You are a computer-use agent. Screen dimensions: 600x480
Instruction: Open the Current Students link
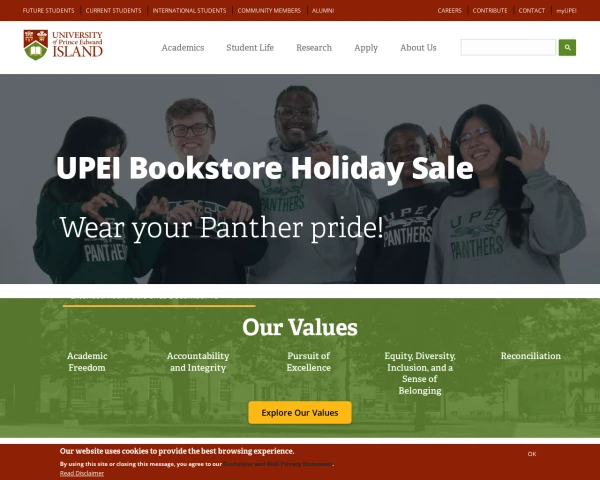point(113,10)
